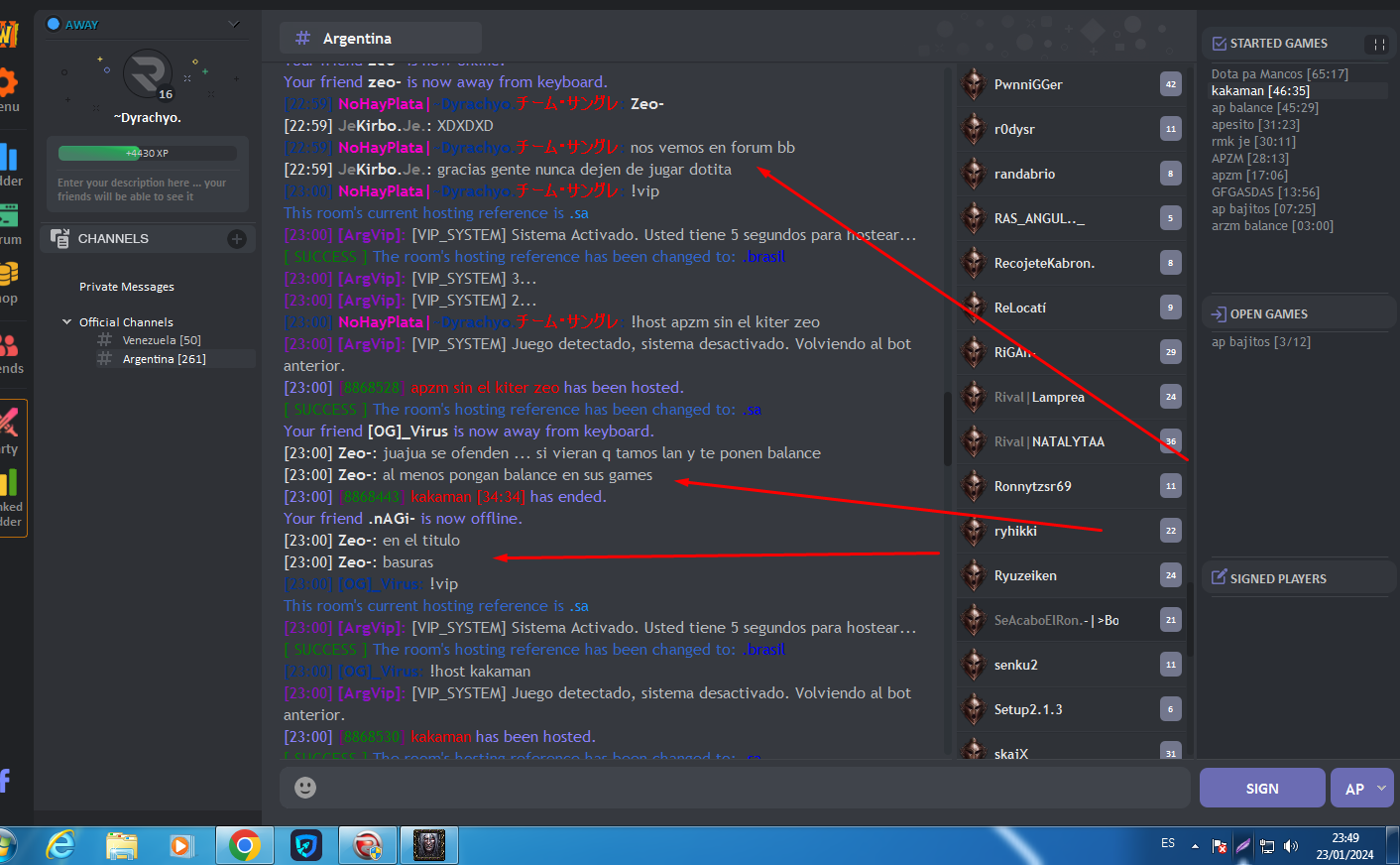Click the Action Center flag tray icon
Viewport: 1400px width, 865px height.
tap(1220, 846)
